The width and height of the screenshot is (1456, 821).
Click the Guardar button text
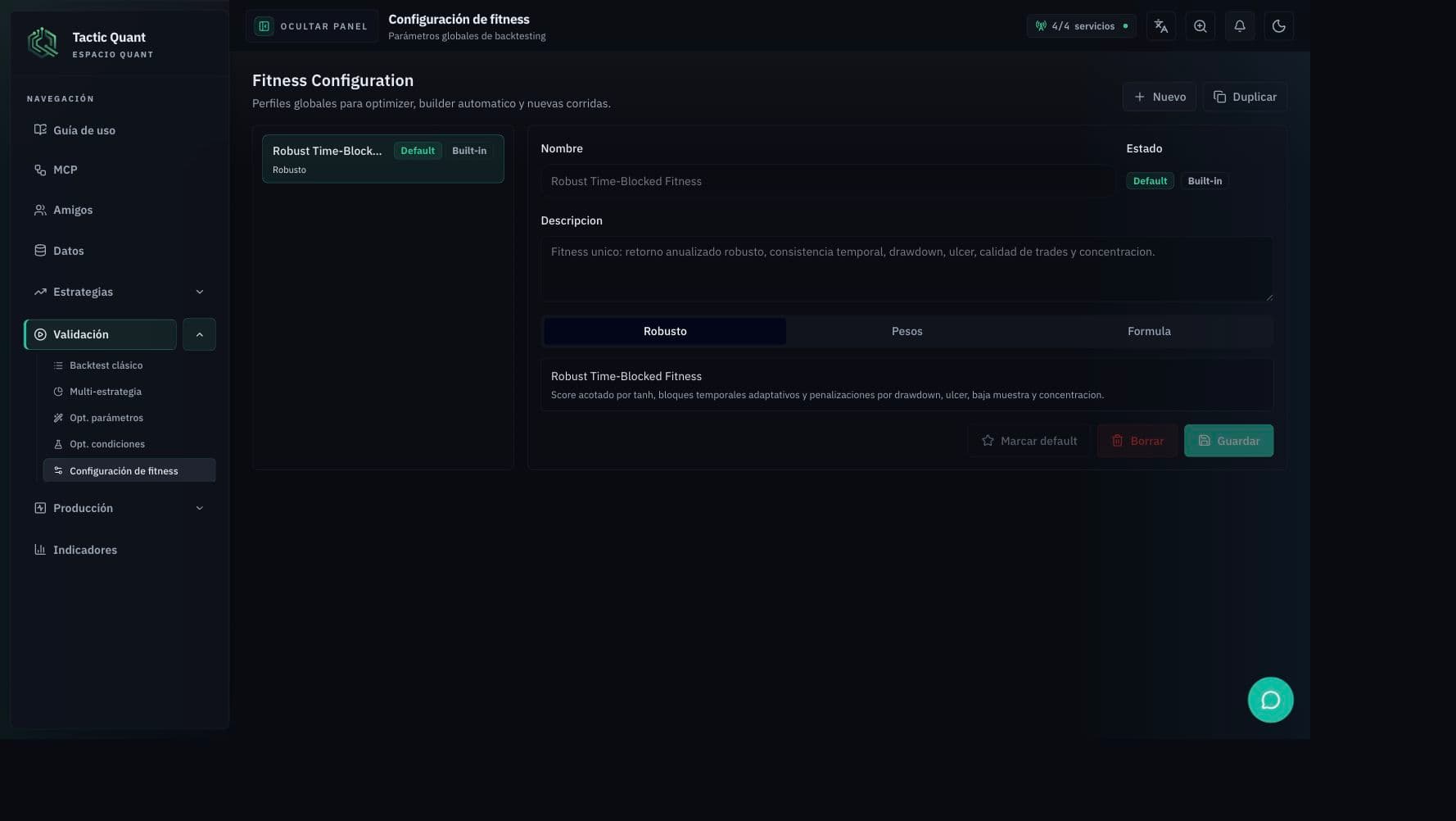pos(1238,441)
